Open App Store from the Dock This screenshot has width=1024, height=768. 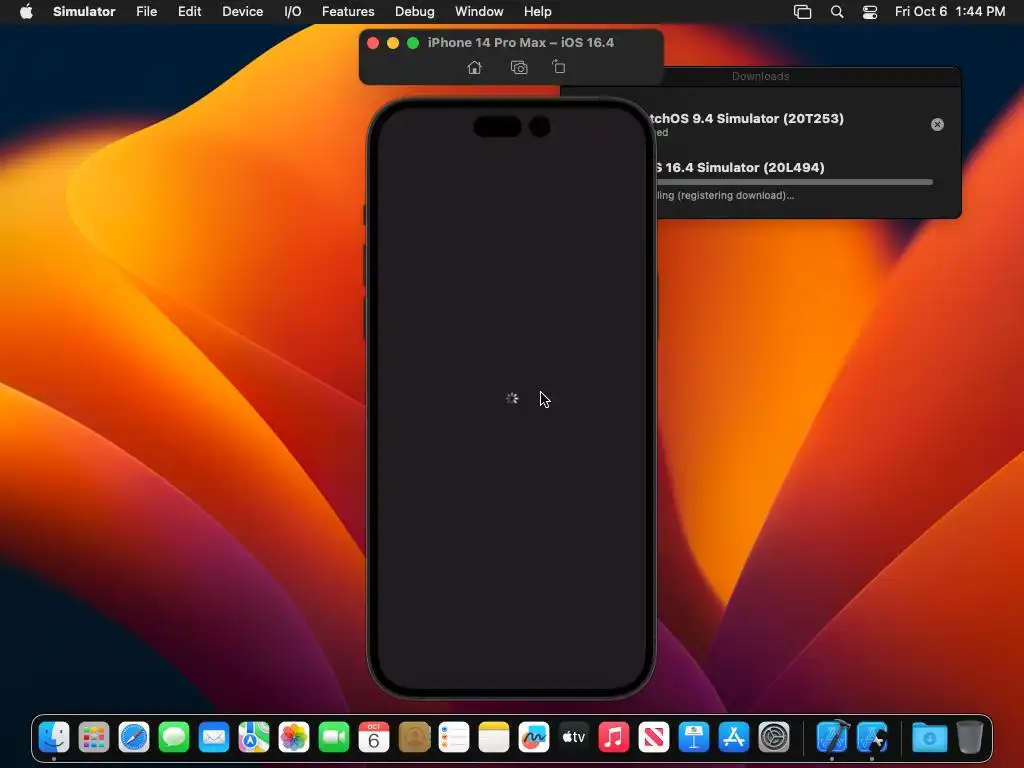[x=734, y=737]
